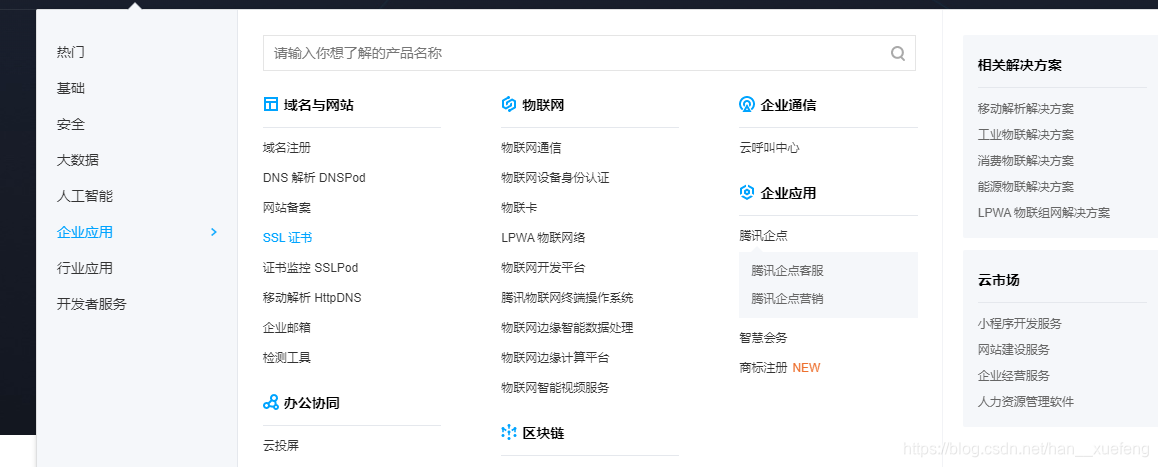
Task: Open LPWA 物联网络 link
Action: 544,238
